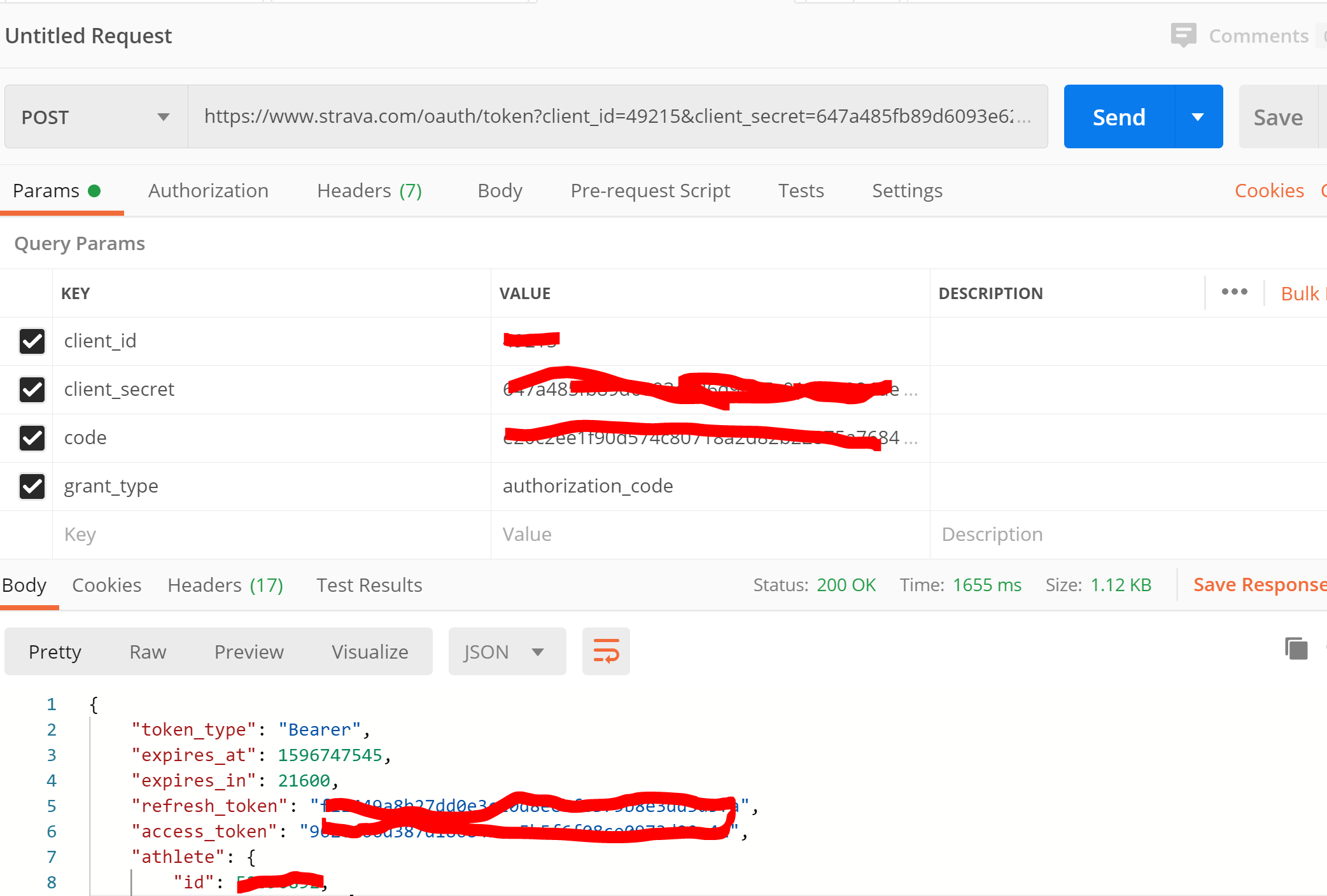
Task: Select the Raw response view
Action: pyautogui.click(x=148, y=652)
